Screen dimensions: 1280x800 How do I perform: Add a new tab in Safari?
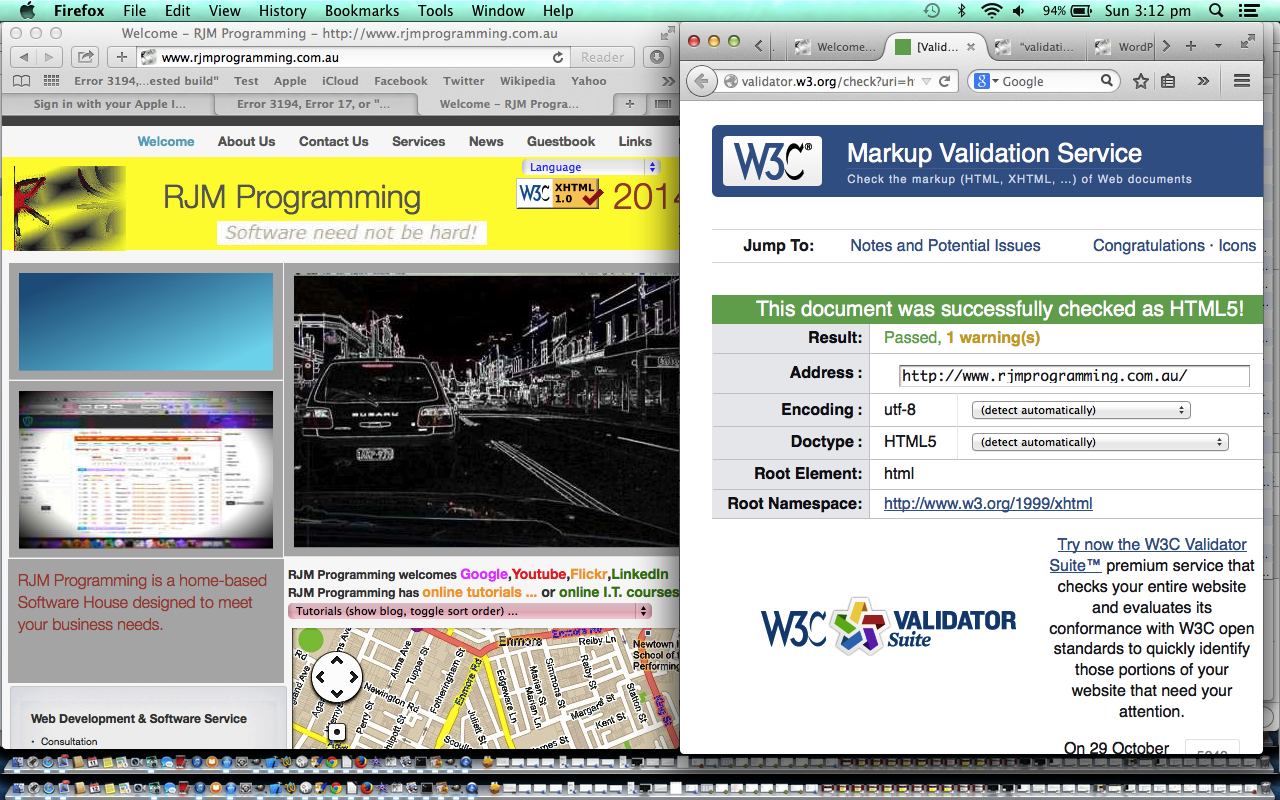(630, 103)
